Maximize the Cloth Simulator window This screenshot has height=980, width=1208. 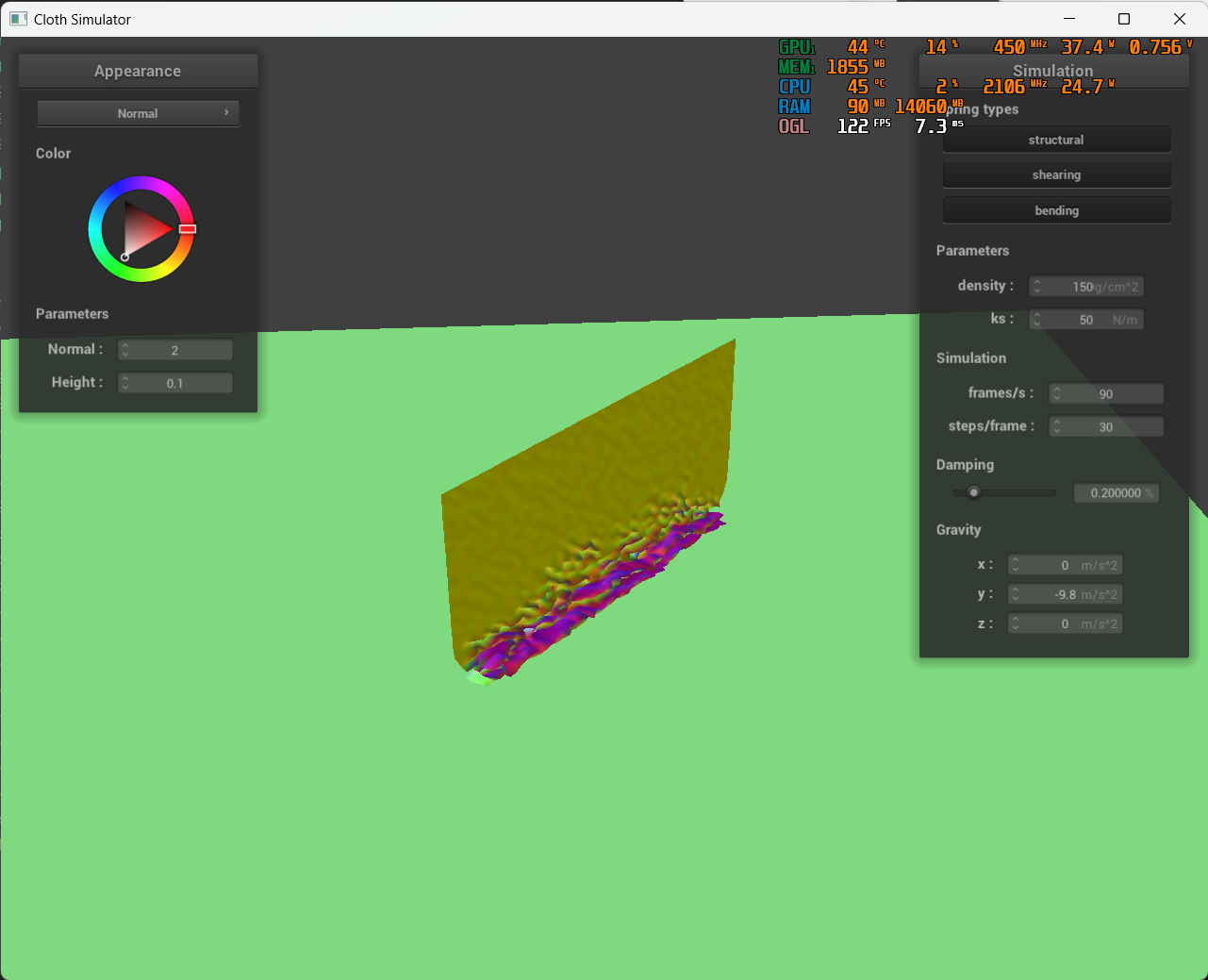tap(1124, 19)
